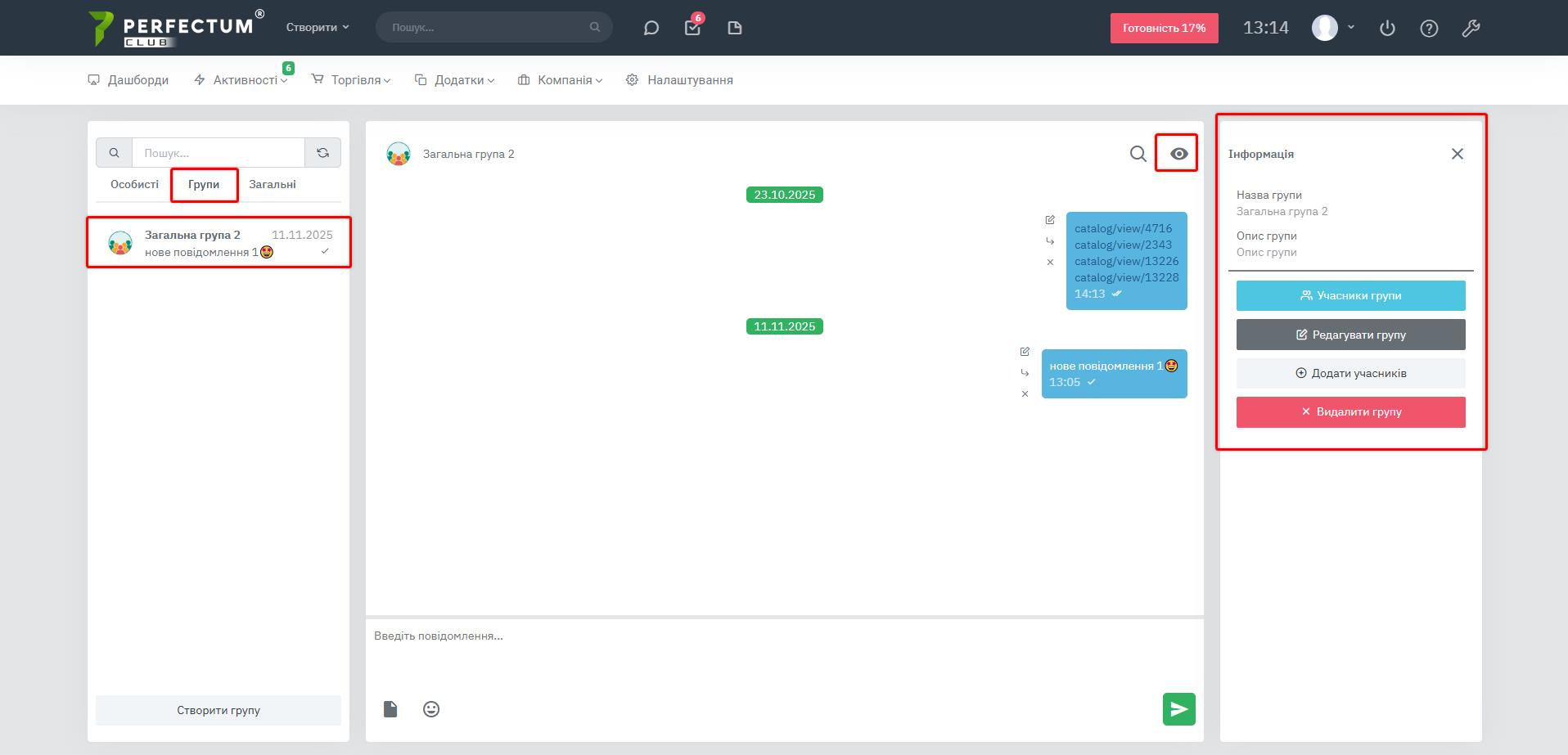Screen dimensions: 1568x755
Task: Search within the chat conversation
Action: click(1138, 154)
